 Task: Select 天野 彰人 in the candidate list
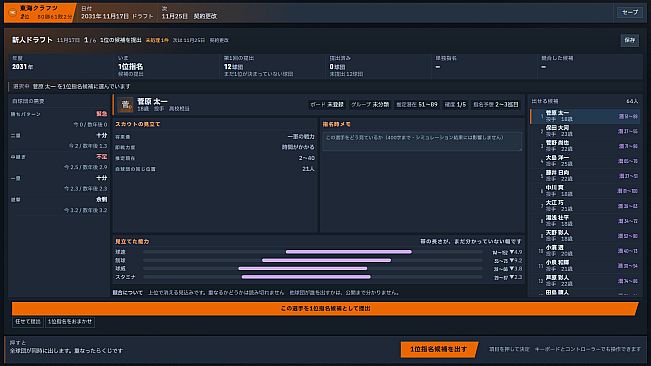pos(585,236)
